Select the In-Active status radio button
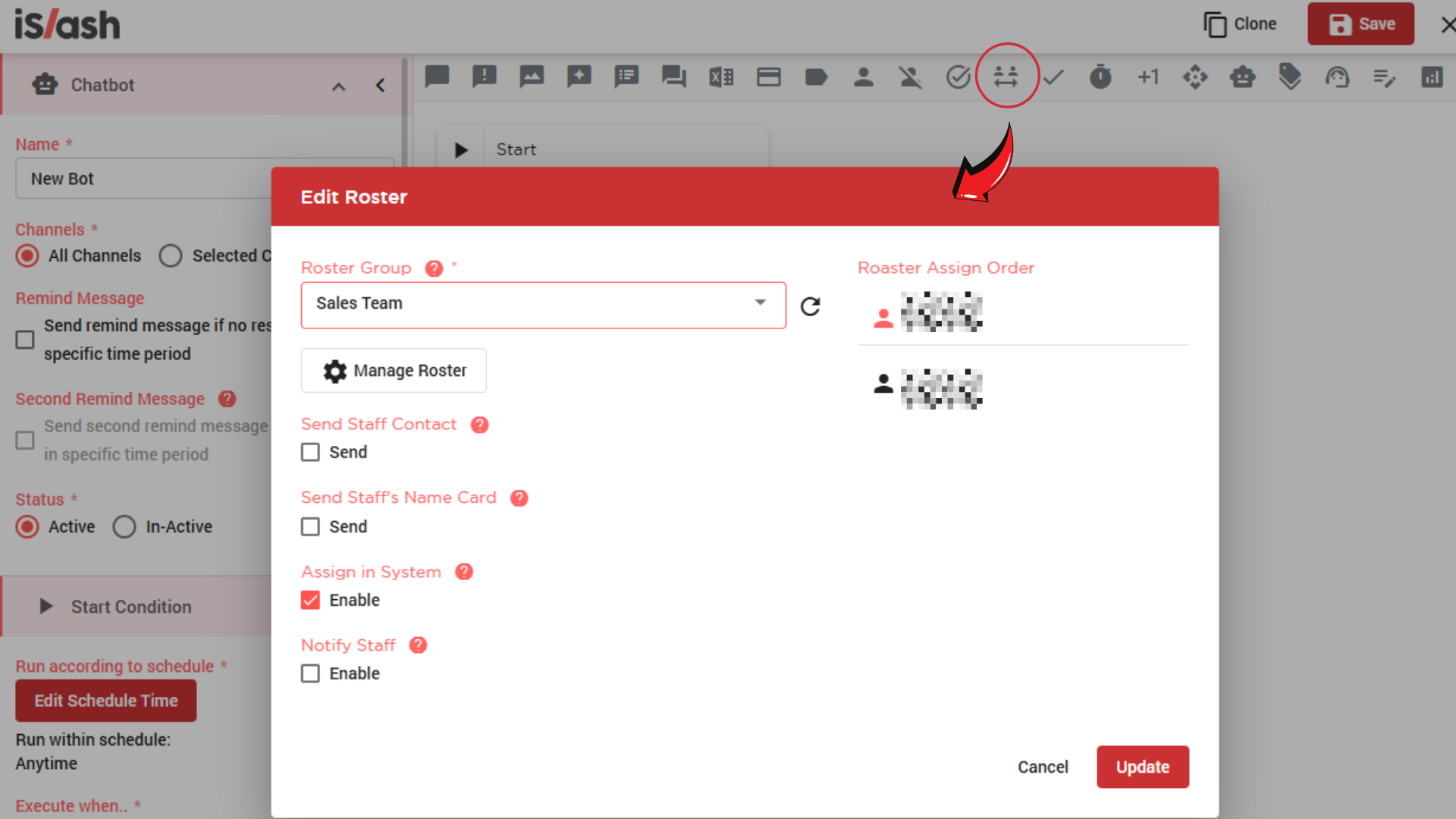 124,527
